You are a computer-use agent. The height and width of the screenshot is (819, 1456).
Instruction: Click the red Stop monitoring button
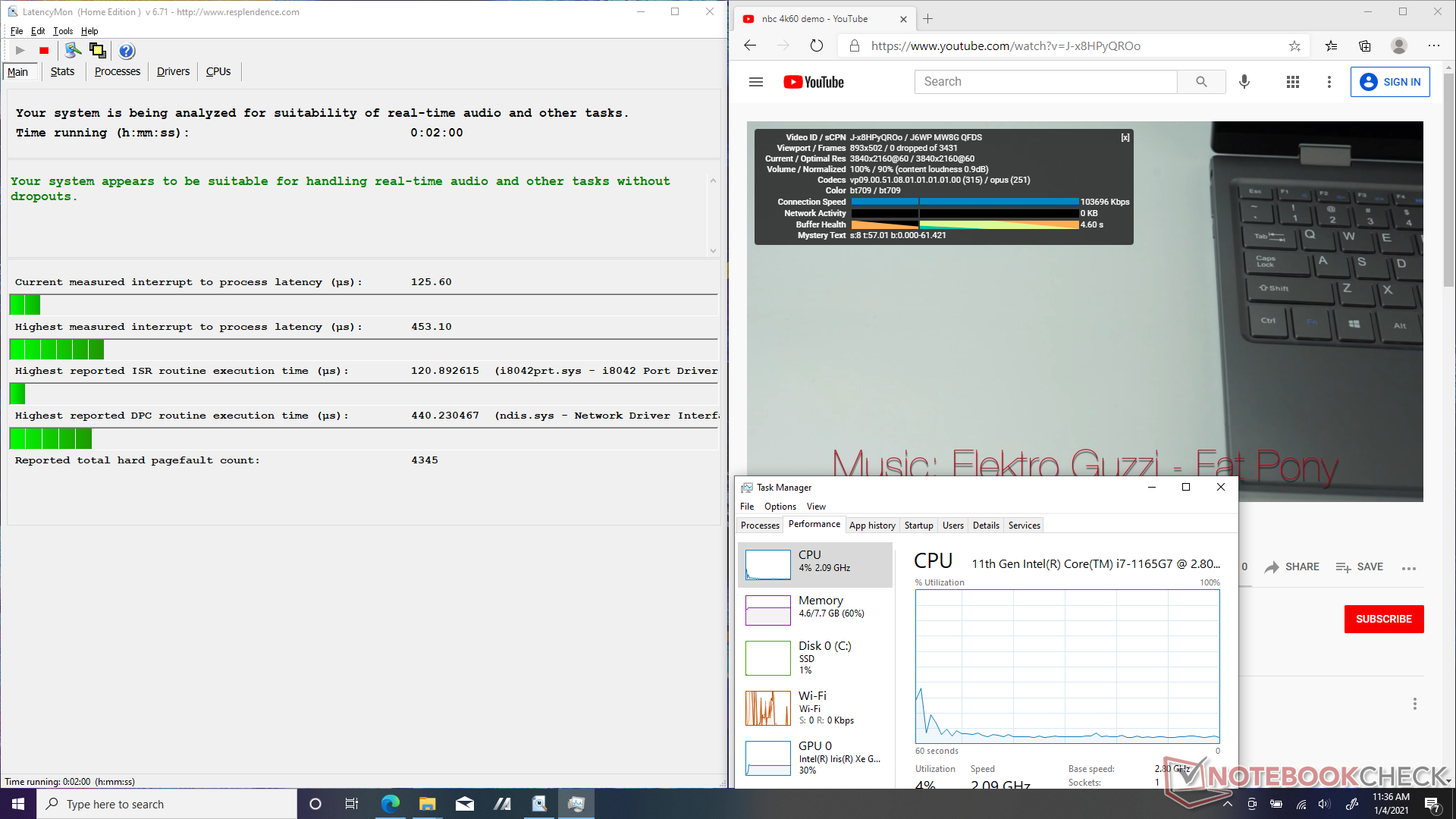click(44, 51)
